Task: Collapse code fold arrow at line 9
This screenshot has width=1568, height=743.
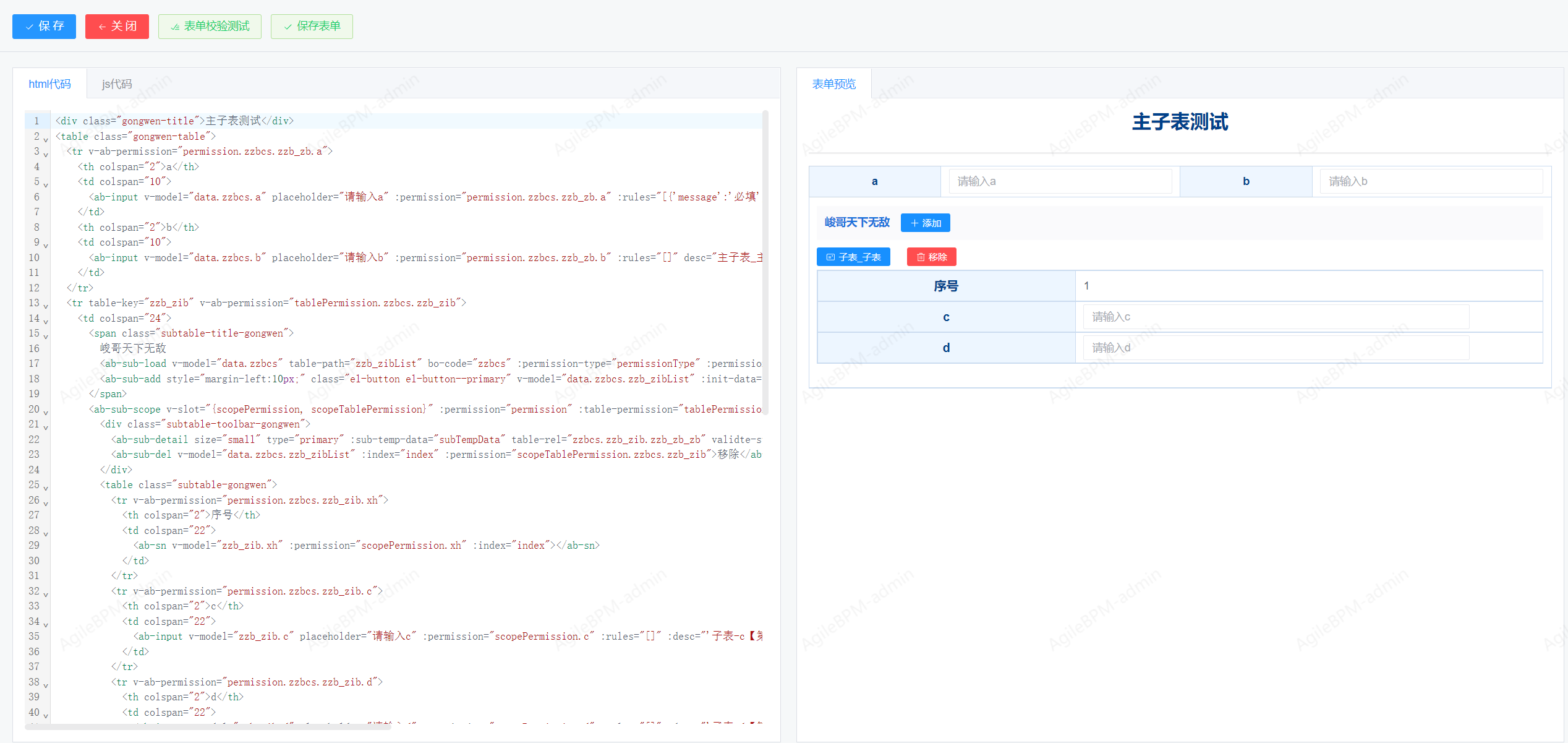Action: [46, 246]
